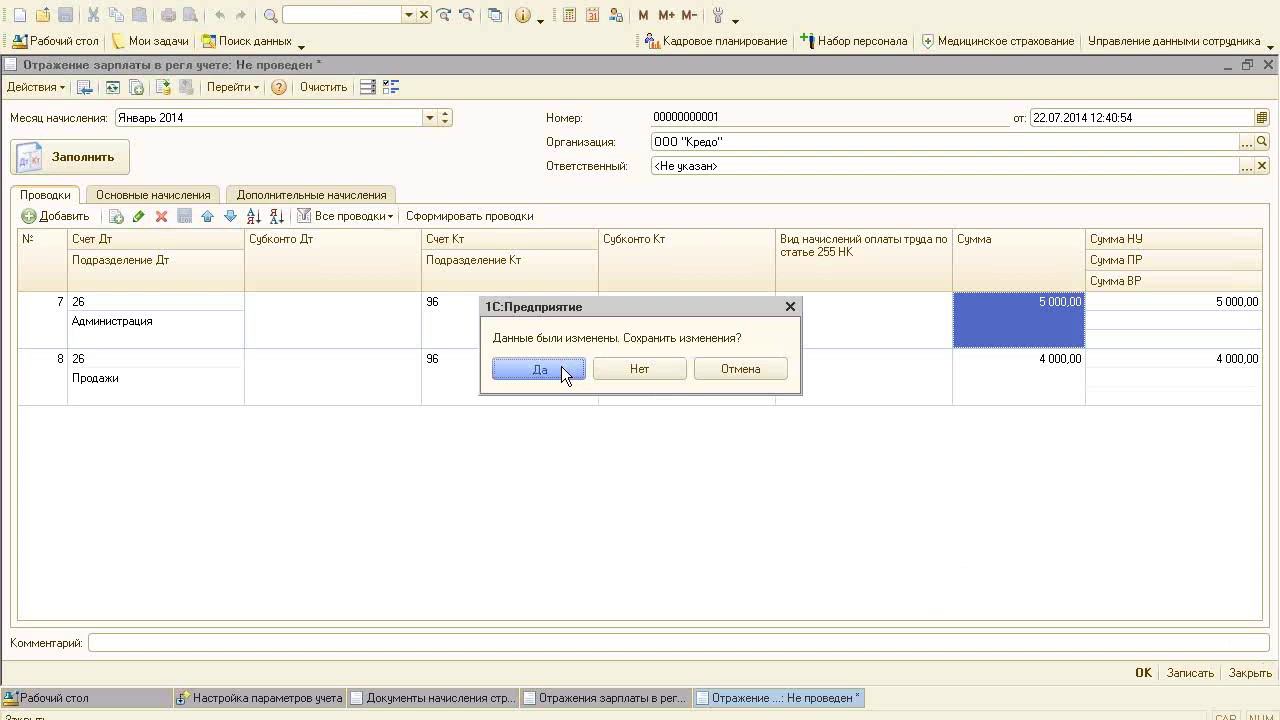Screen dimensions: 1280x720
Task: Click the M+ memory add button
Action: click(x=666, y=15)
